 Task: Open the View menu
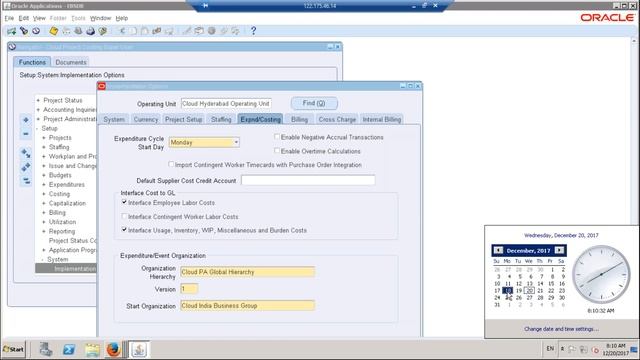pos(39,18)
